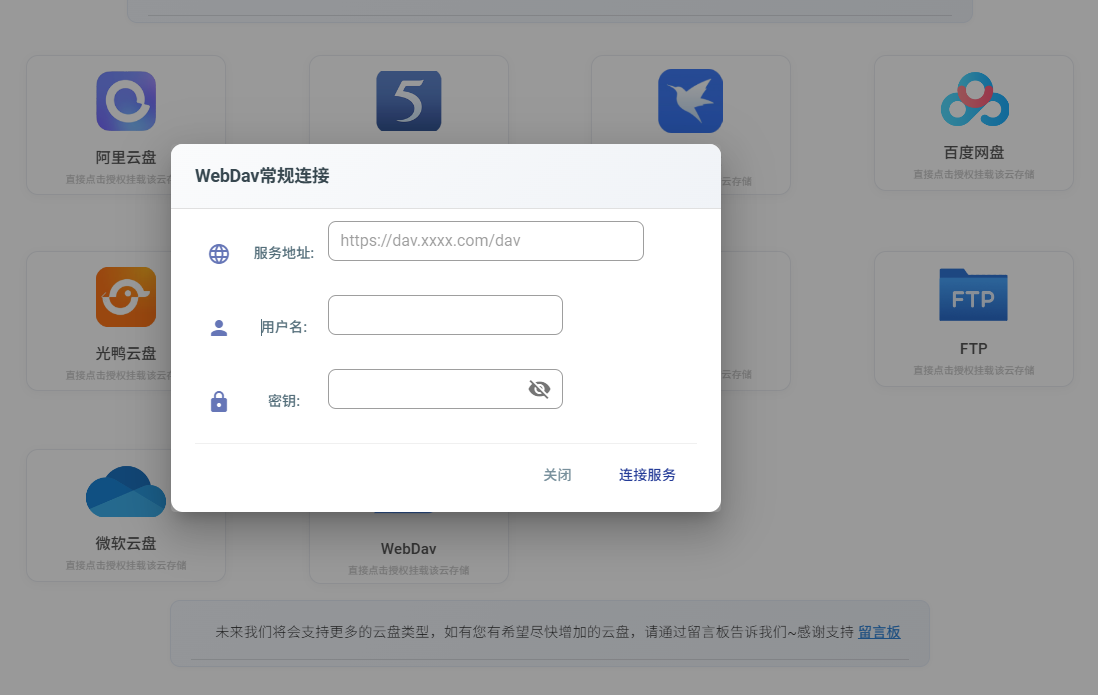Click the globe icon beside 服务地址
Image resolution: width=1098 pixels, height=695 pixels.
click(x=219, y=254)
